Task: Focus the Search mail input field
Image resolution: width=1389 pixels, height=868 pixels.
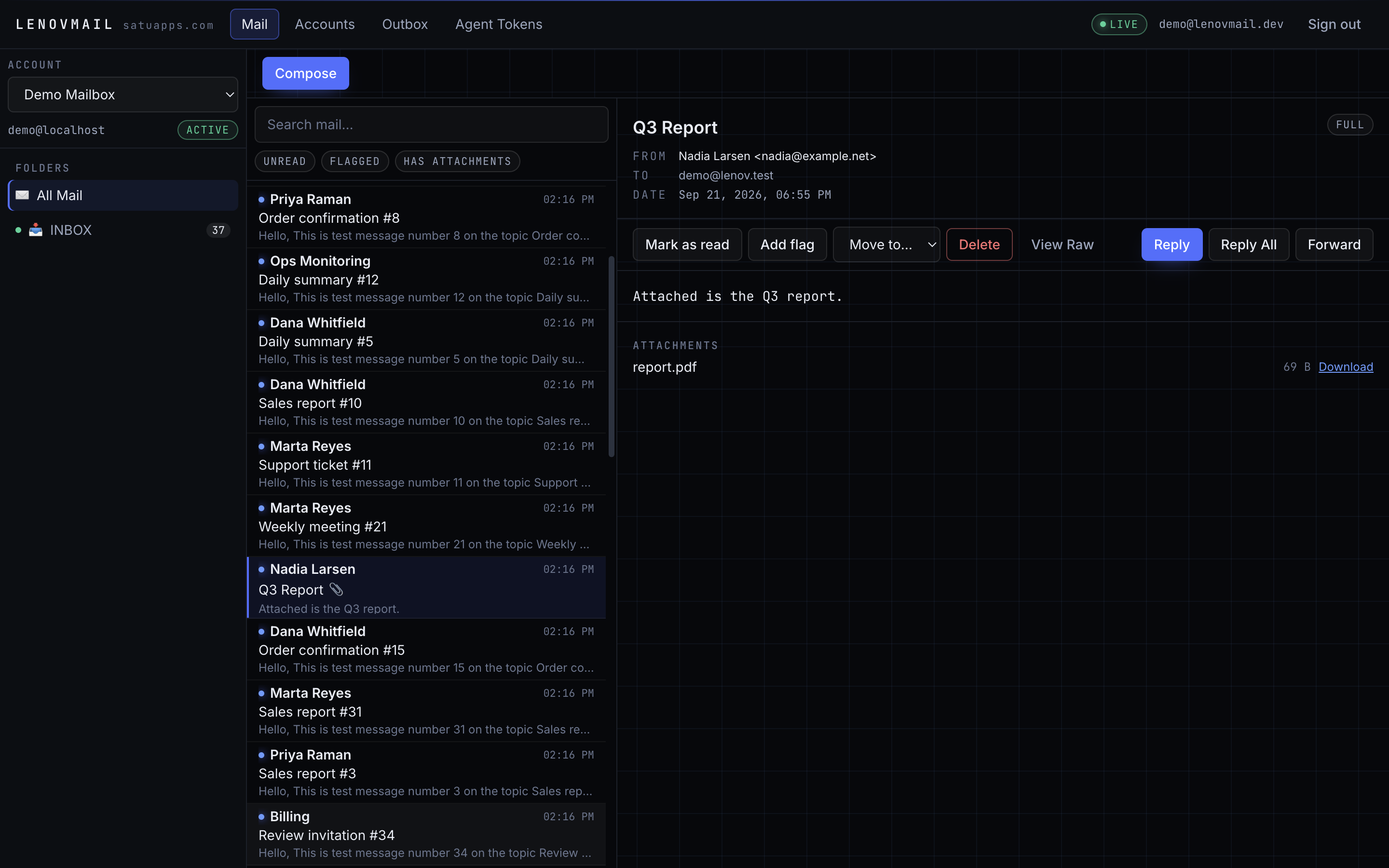Action: (x=431, y=124)
